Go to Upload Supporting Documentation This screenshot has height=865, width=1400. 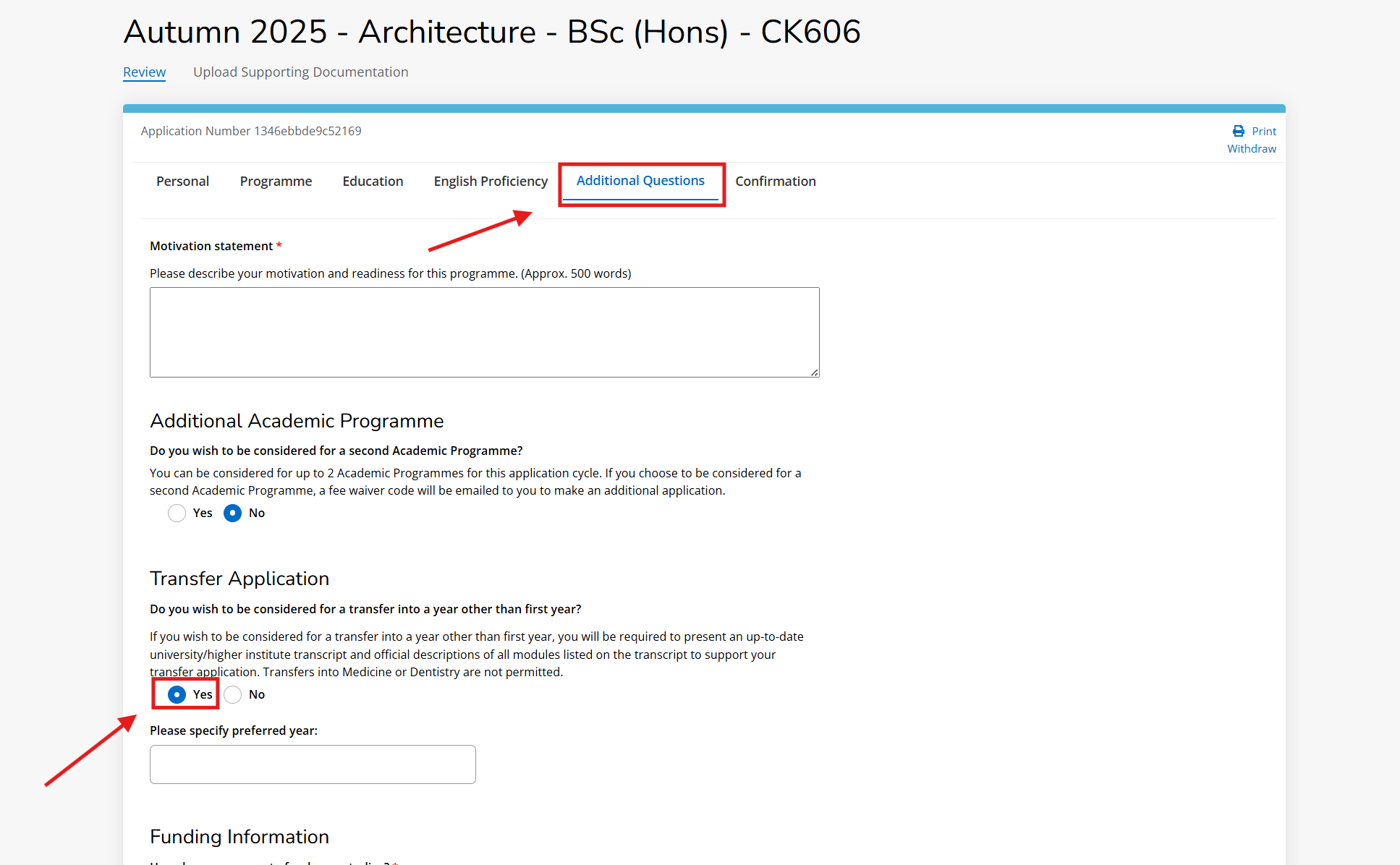point(300,72)
